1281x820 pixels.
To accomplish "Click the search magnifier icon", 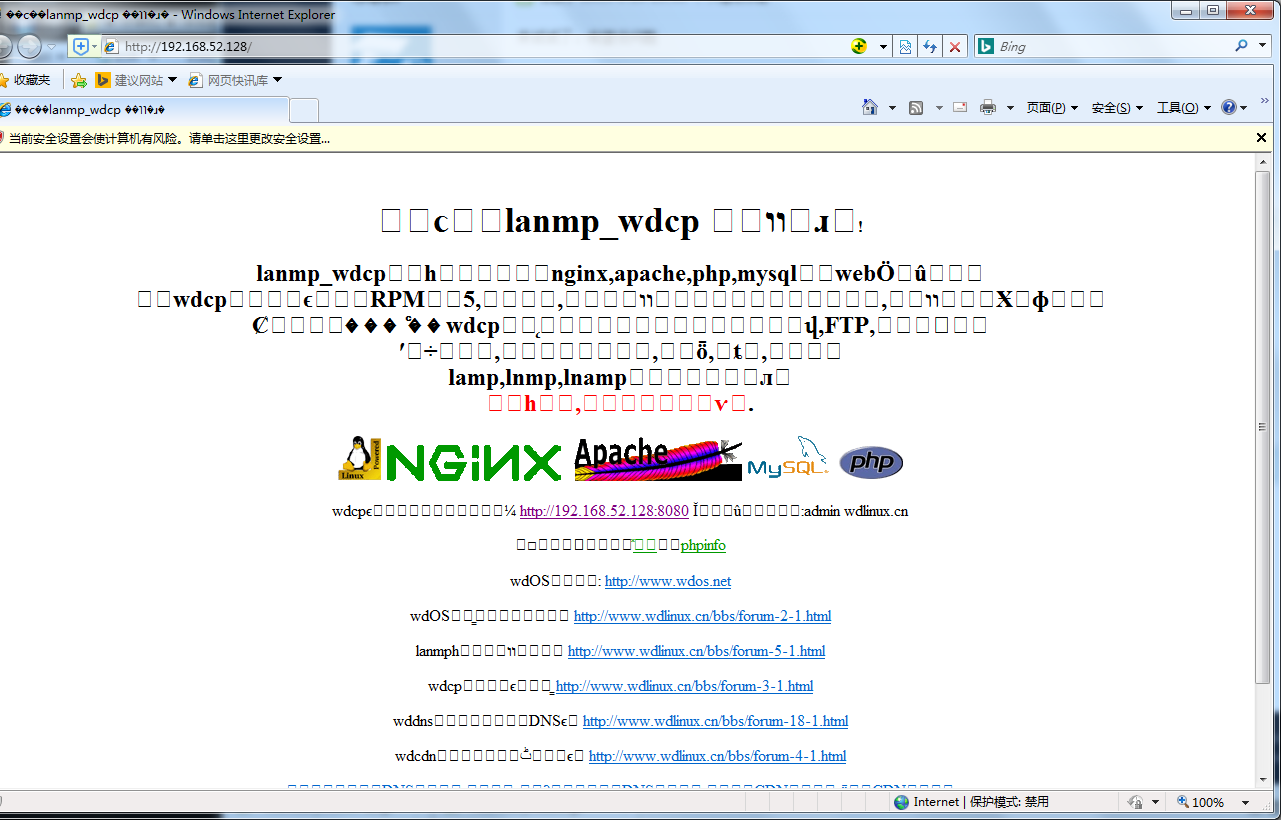I will (x=1242, y=46).
